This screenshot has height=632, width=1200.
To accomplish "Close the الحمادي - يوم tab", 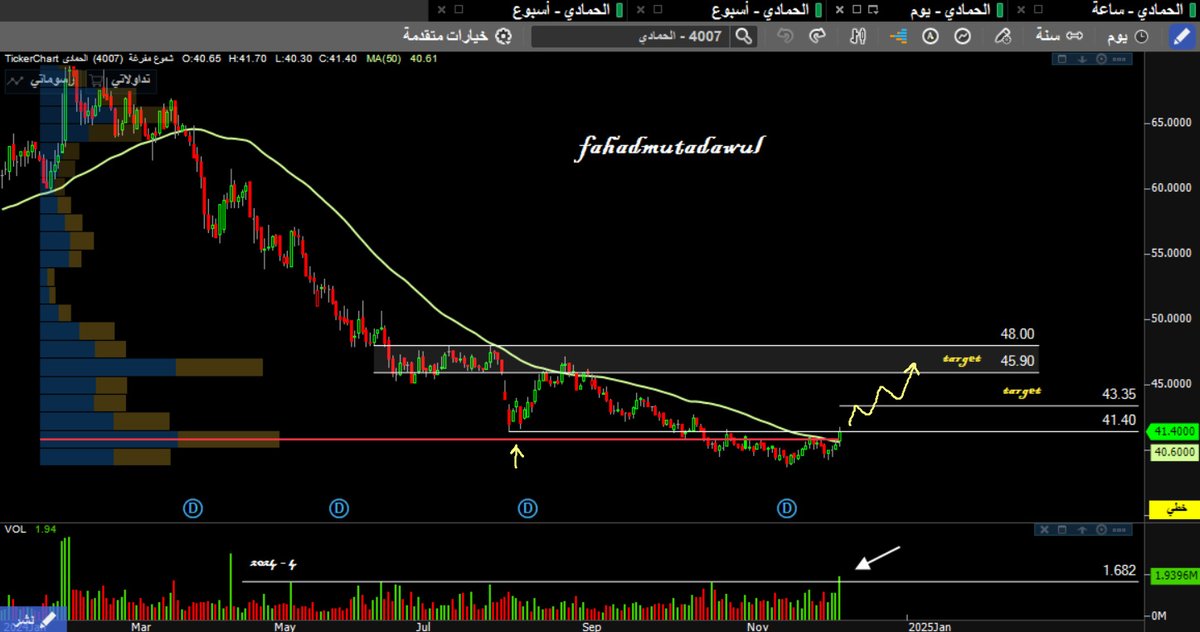I will click(839, 9).
